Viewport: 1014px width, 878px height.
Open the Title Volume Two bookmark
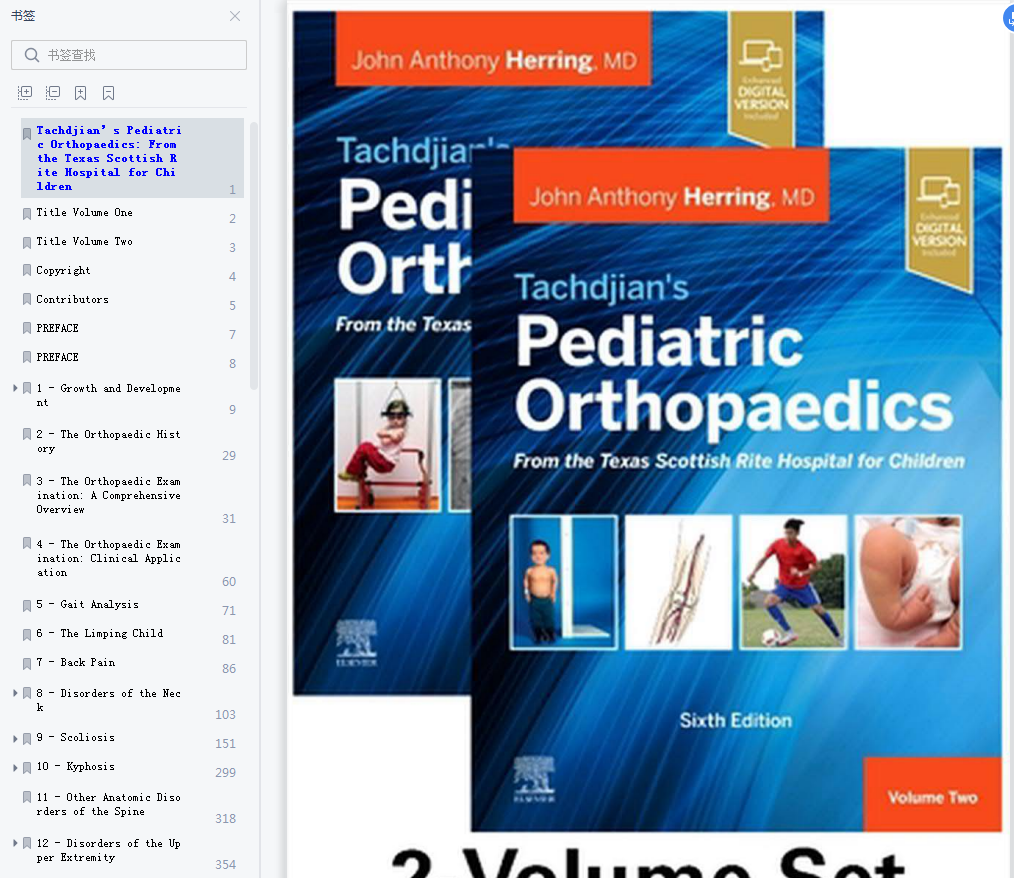(x=84, y=242)
